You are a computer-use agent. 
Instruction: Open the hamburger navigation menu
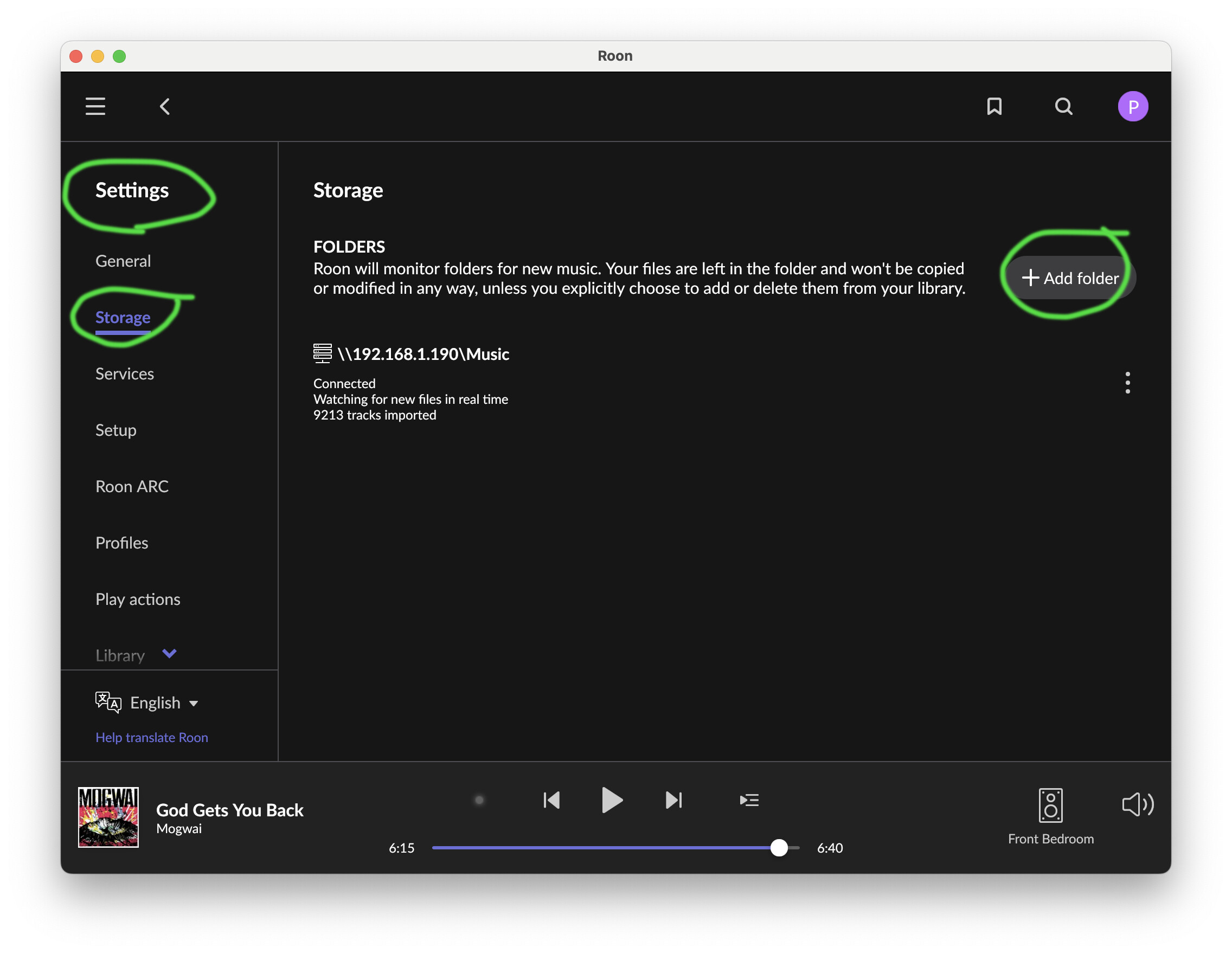[95, 106]
